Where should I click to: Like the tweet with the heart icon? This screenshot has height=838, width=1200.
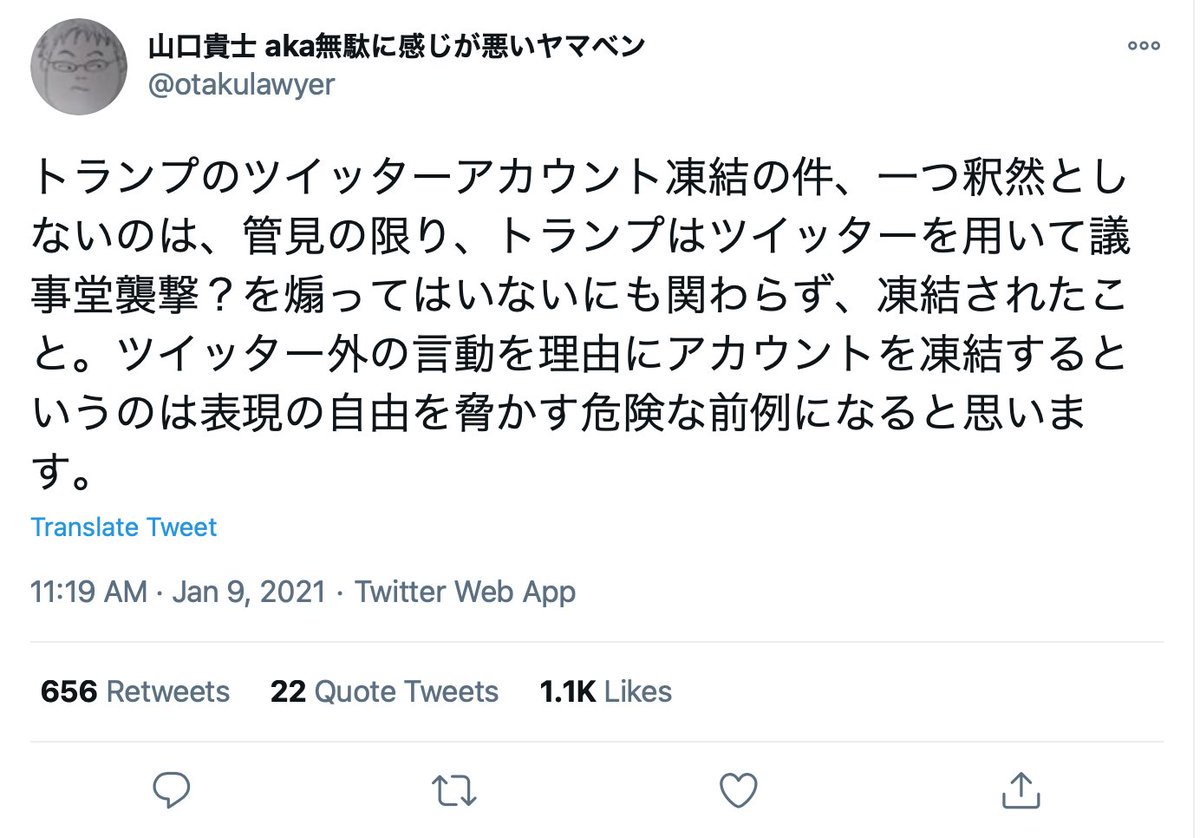pyautogui.click(x=739, y=789)
